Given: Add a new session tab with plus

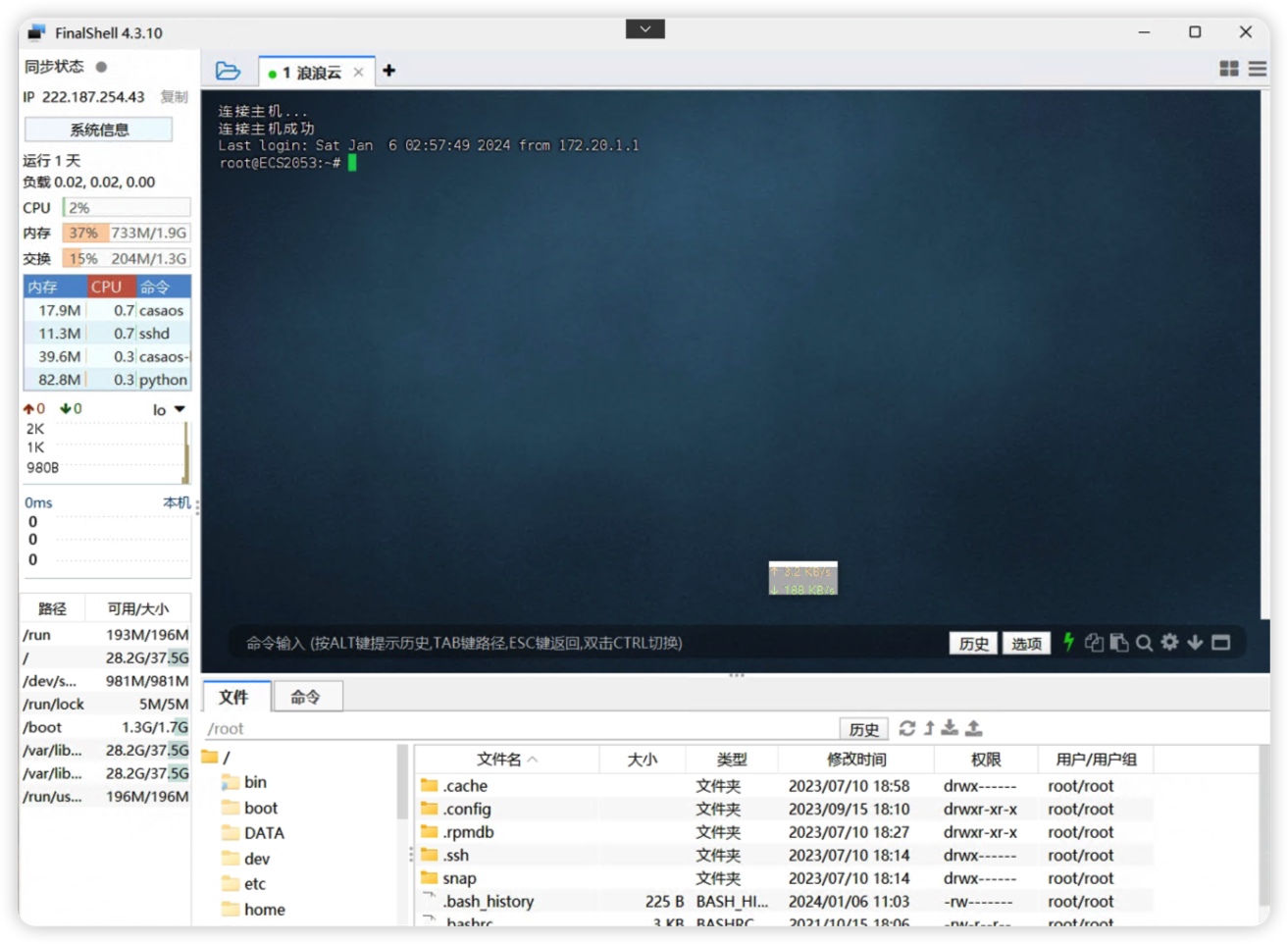Looking at the screenshot, I should 388,71.
